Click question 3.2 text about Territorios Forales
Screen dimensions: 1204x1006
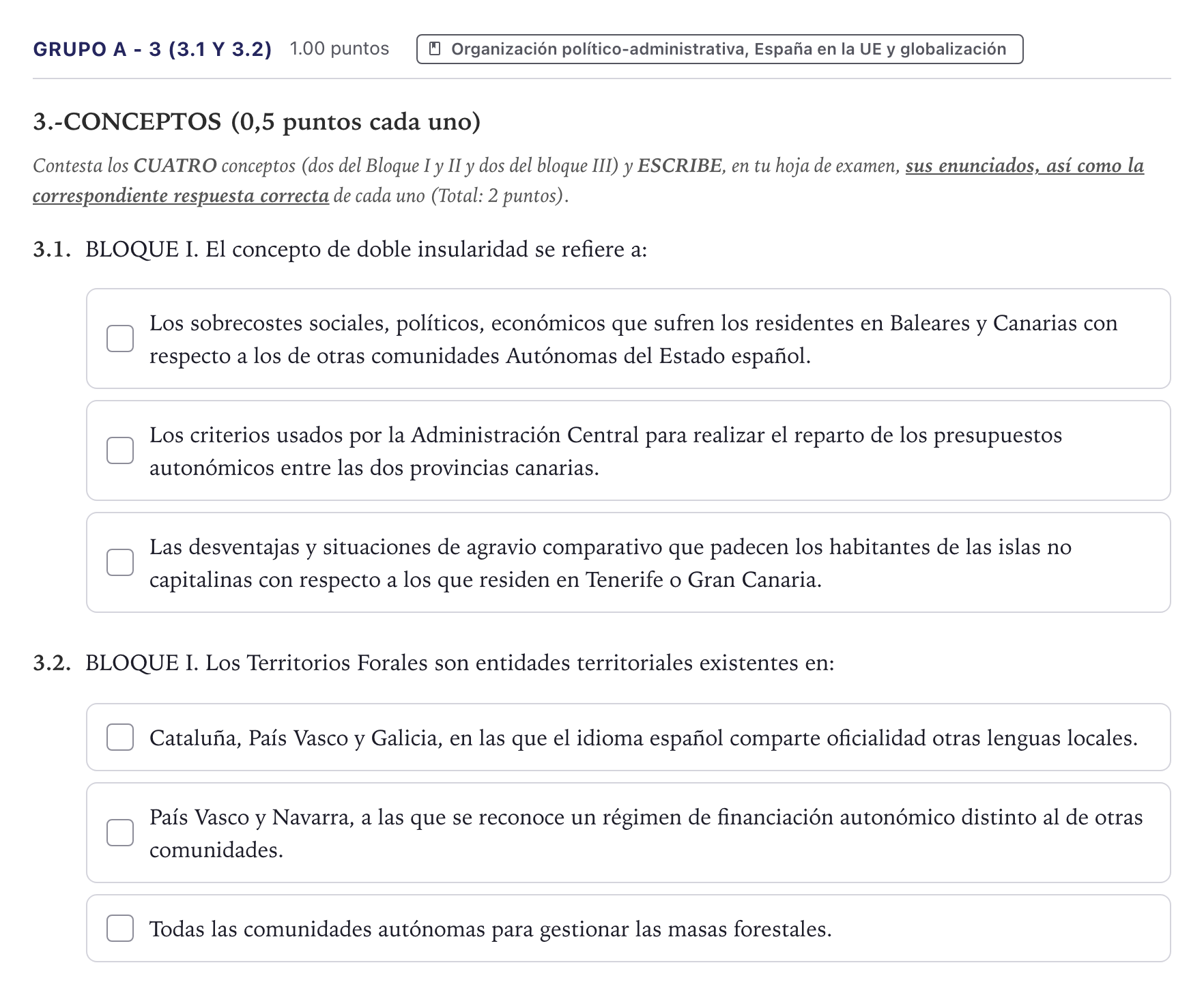tap(459, 663)
